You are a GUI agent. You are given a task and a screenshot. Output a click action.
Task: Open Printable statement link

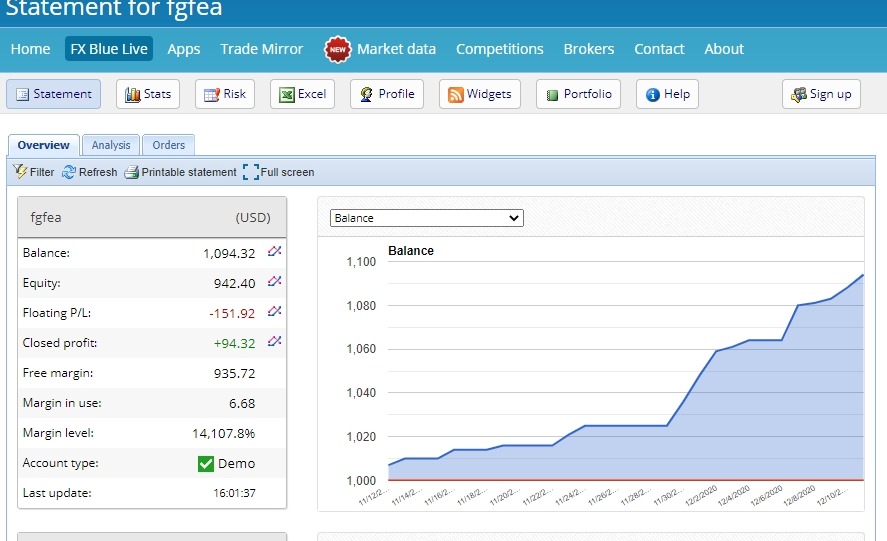tap(181, 172)
